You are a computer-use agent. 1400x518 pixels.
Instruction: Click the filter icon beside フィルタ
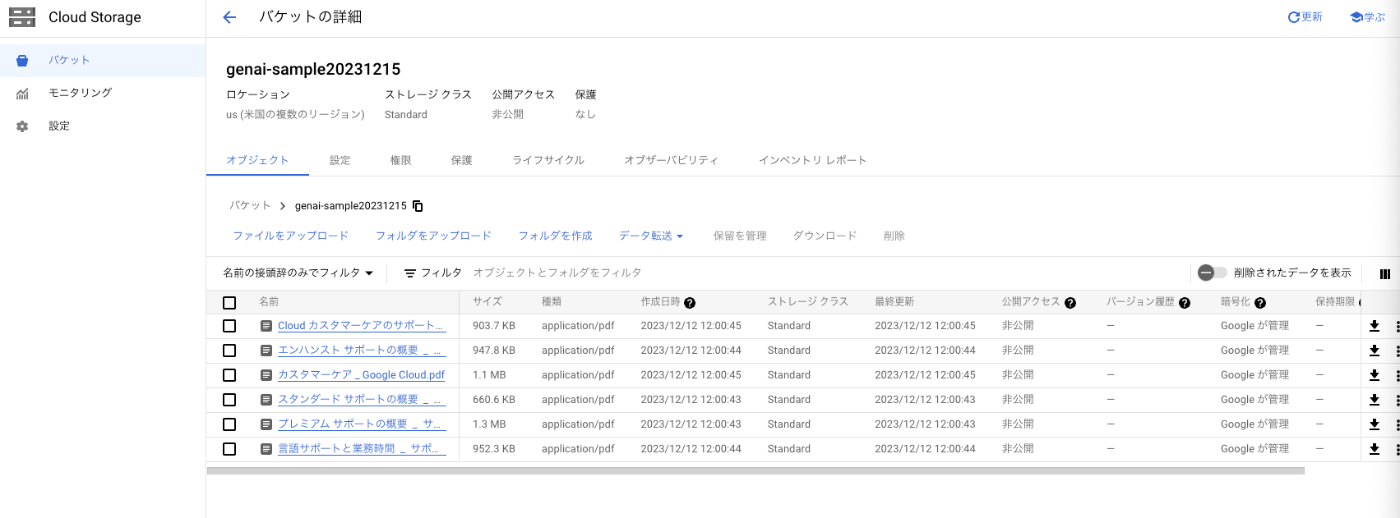point(410,273)
